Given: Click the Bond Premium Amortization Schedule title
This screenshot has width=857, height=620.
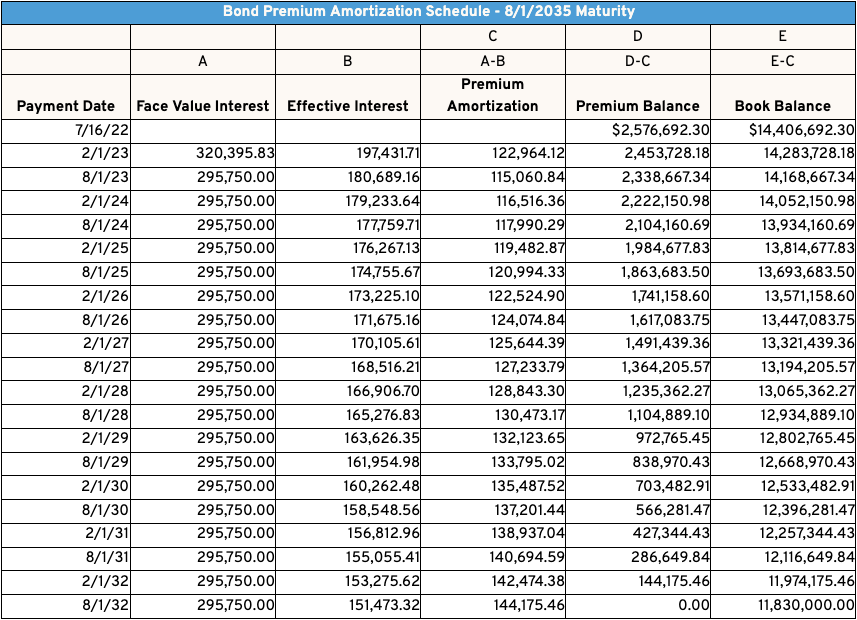Looking at the screenshot, I should point(428,12).
